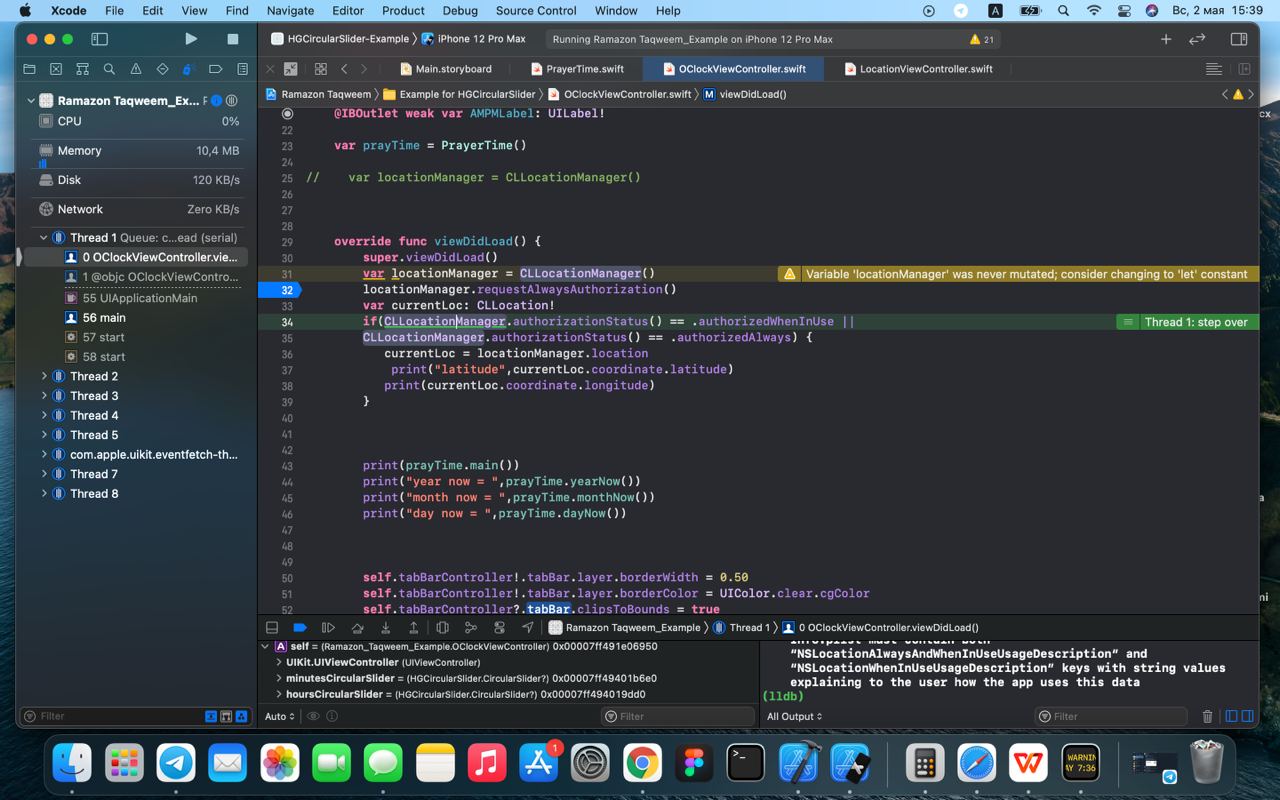1280x800 pixels.
Task: Click the console Filter field
Action: (x=1110, y=716)
